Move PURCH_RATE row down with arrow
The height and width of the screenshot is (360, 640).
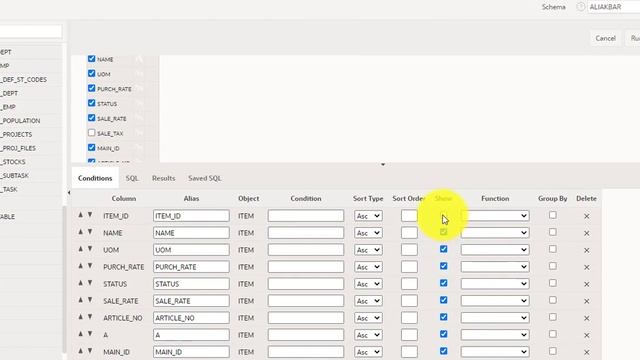click(90, 266)
